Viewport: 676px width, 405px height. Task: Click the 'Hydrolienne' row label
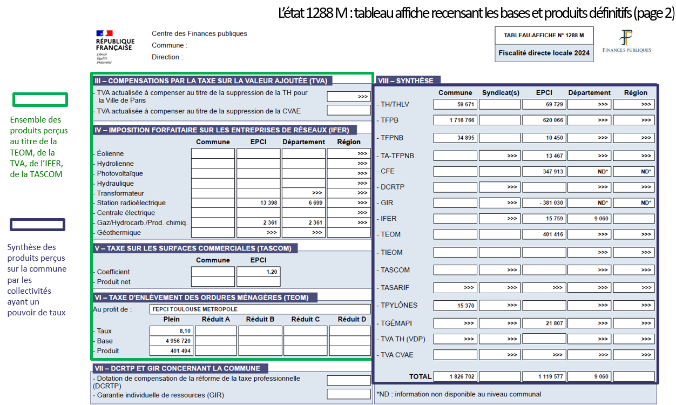[x=115, y=163]
